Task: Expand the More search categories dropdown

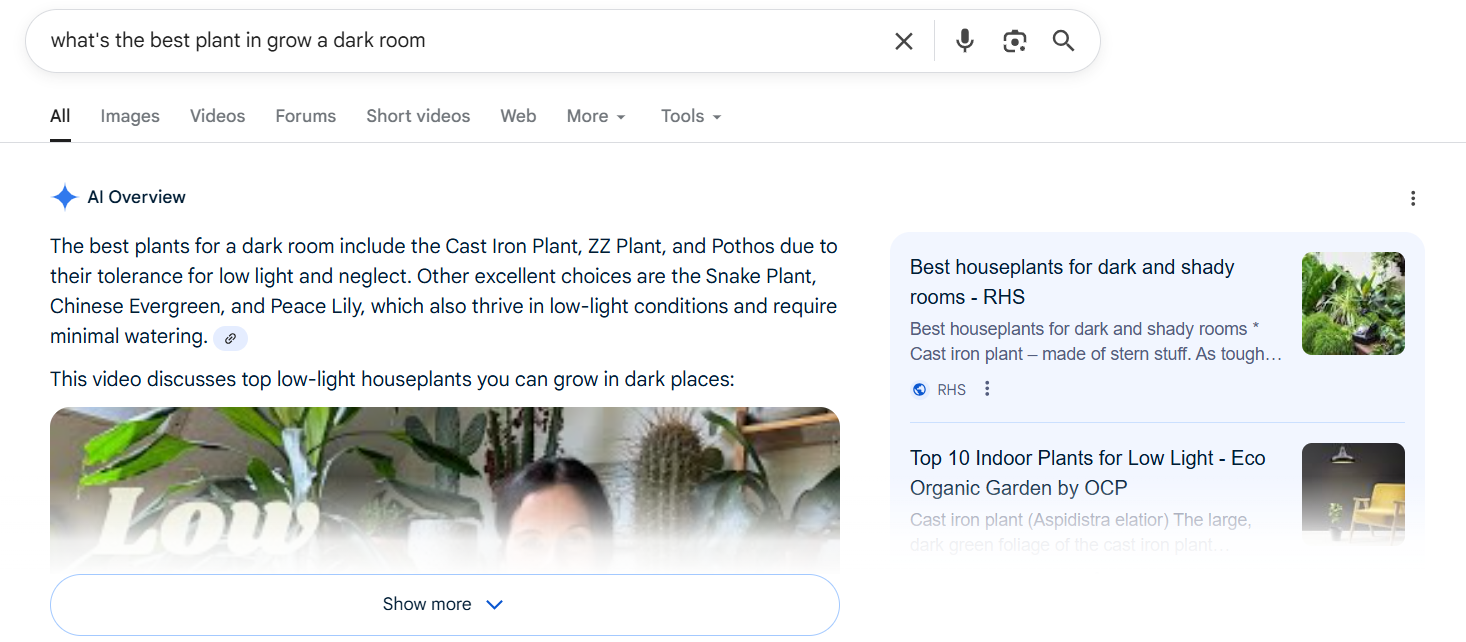Action: [595, 116]
